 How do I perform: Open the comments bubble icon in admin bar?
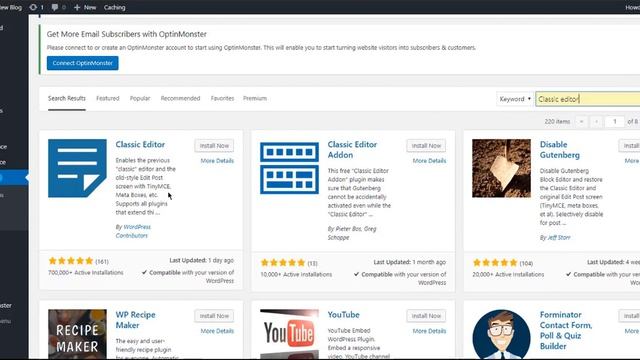pos(55,7)
